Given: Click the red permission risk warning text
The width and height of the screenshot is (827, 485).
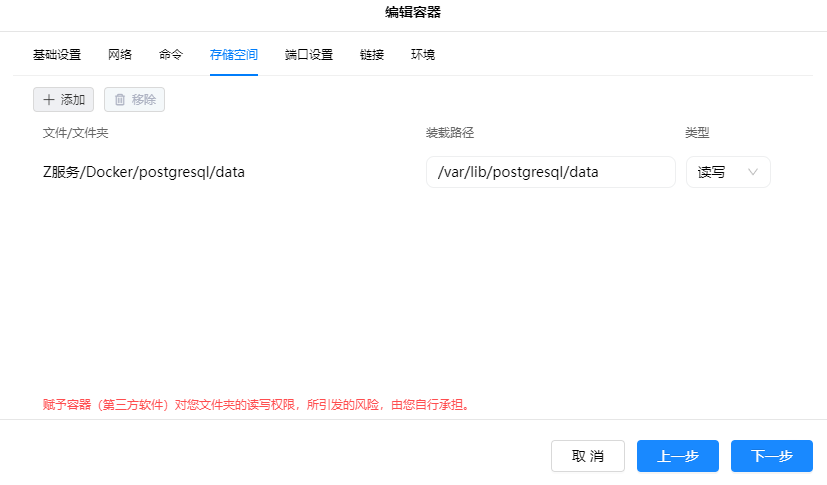Looking at the screenshot, I should coord(256,405).
